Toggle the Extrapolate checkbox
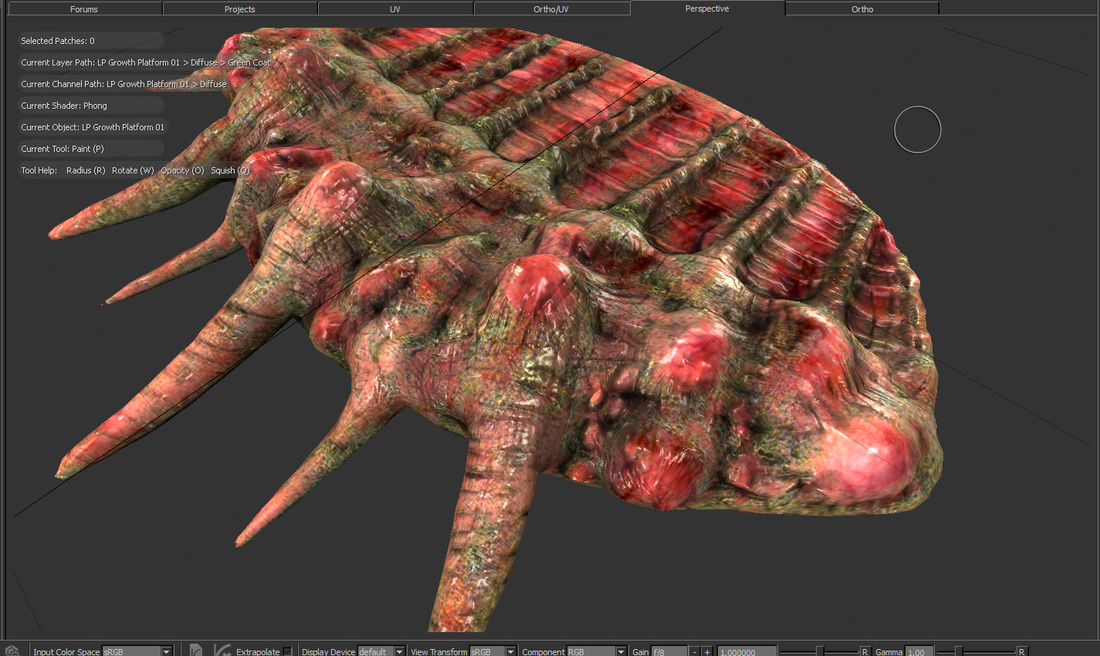Viewport: 1100px width, 656px height. [288, 652]
